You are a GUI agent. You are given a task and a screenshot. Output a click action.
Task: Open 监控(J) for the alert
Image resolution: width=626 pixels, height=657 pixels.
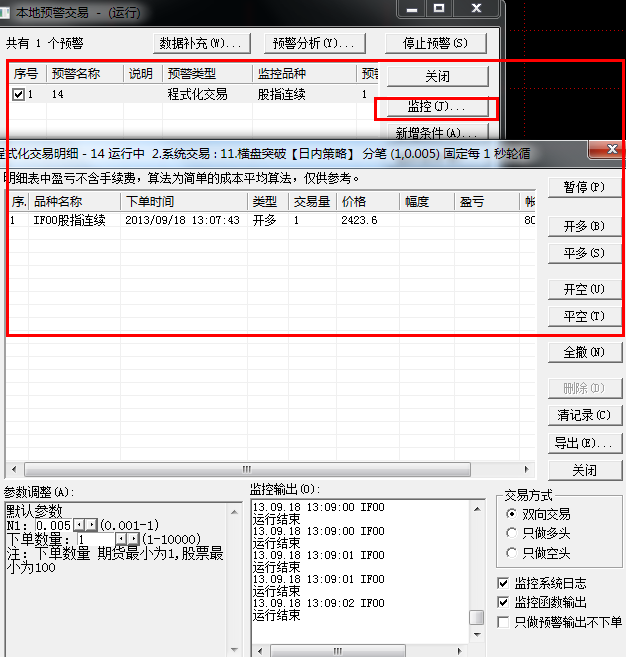point(437,107)
